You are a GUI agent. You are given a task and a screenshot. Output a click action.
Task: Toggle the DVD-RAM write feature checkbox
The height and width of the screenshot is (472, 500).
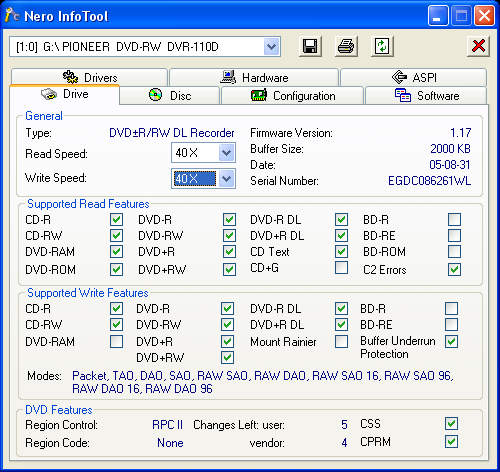tap(116, 341)
